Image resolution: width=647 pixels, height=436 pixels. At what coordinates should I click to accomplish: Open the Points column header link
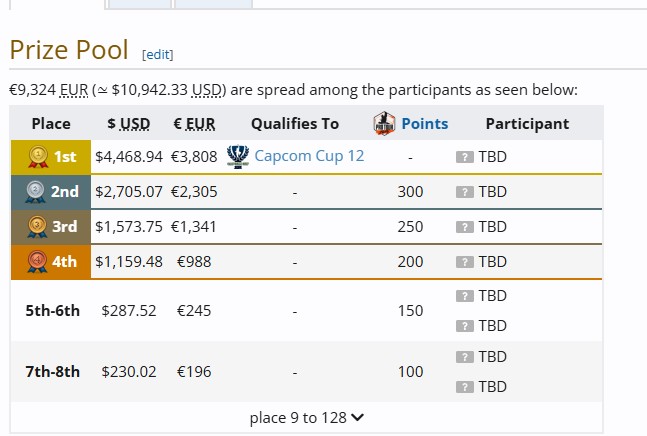click(425, 124)
